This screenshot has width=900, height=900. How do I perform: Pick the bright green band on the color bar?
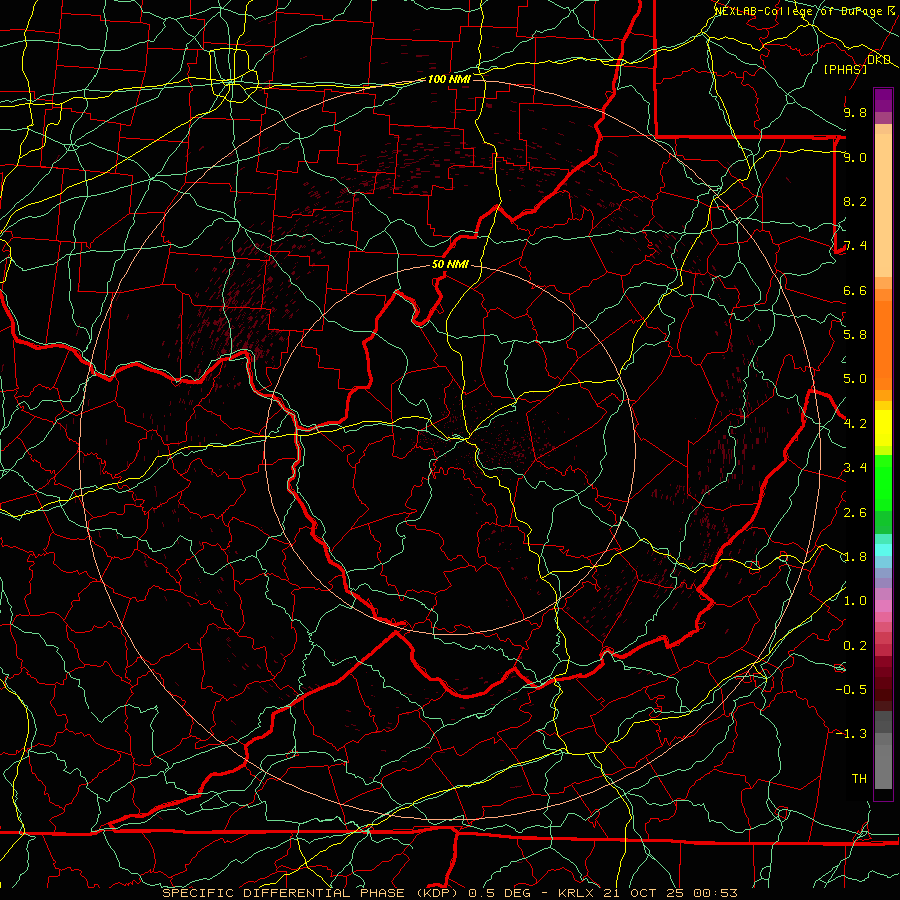883,482
